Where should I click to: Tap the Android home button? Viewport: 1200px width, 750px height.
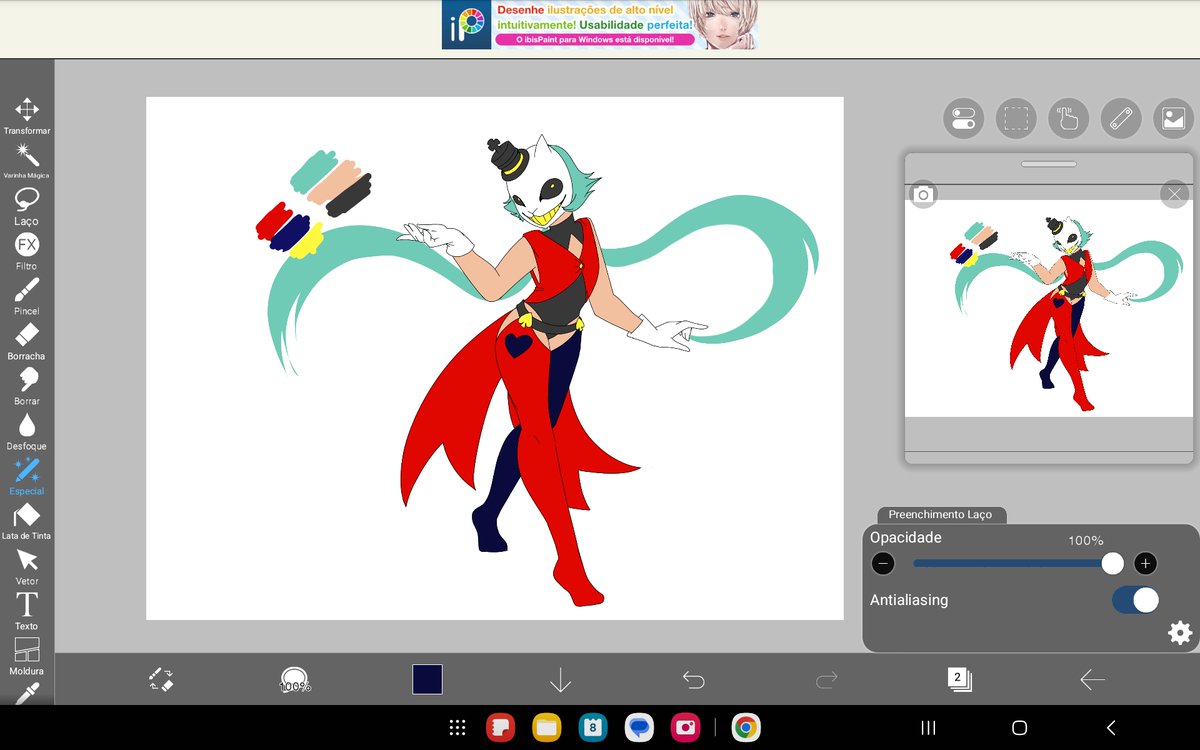[x=1019, y=728]
